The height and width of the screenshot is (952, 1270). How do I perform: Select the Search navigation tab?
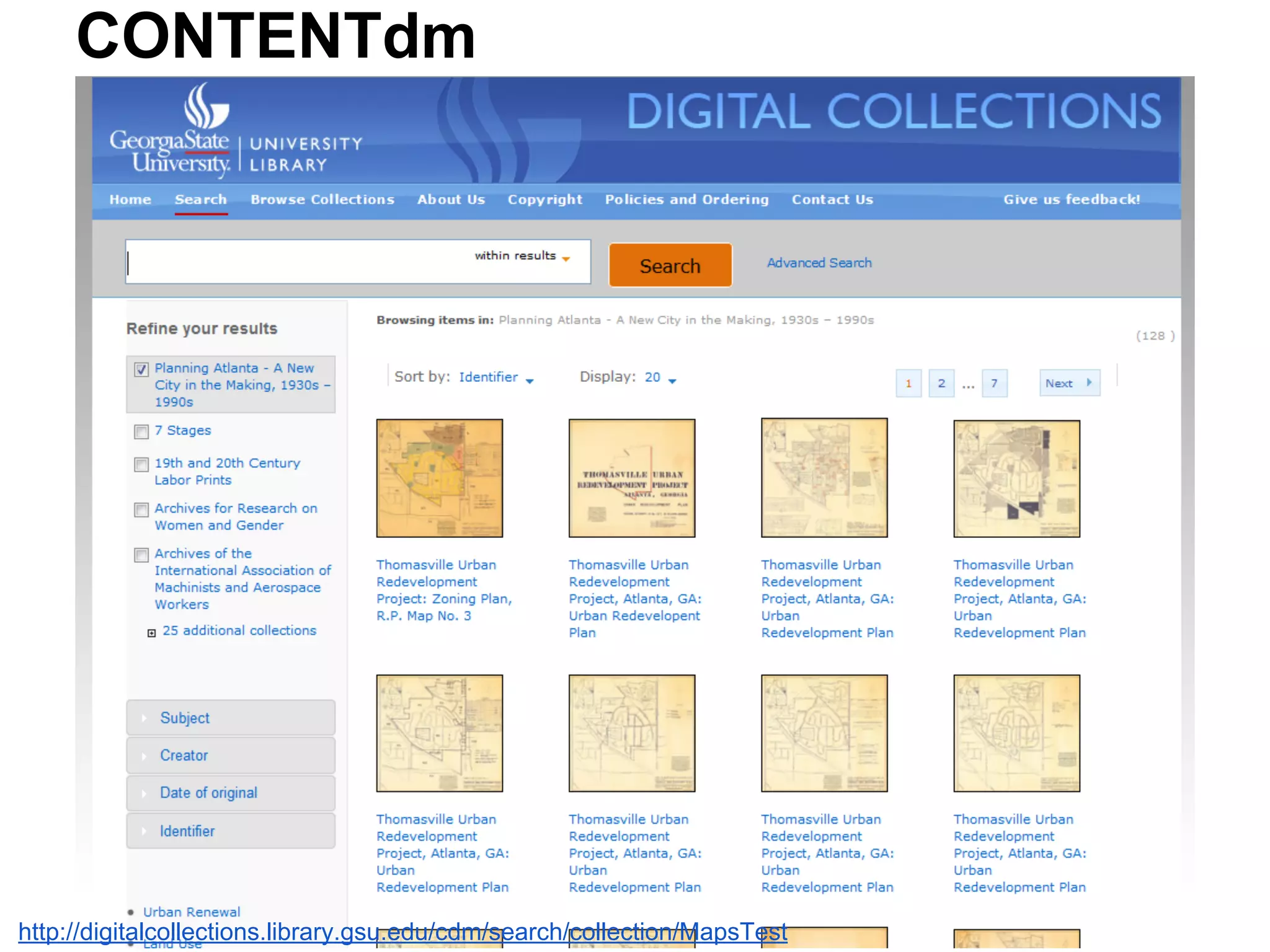[x=201, y=200]
